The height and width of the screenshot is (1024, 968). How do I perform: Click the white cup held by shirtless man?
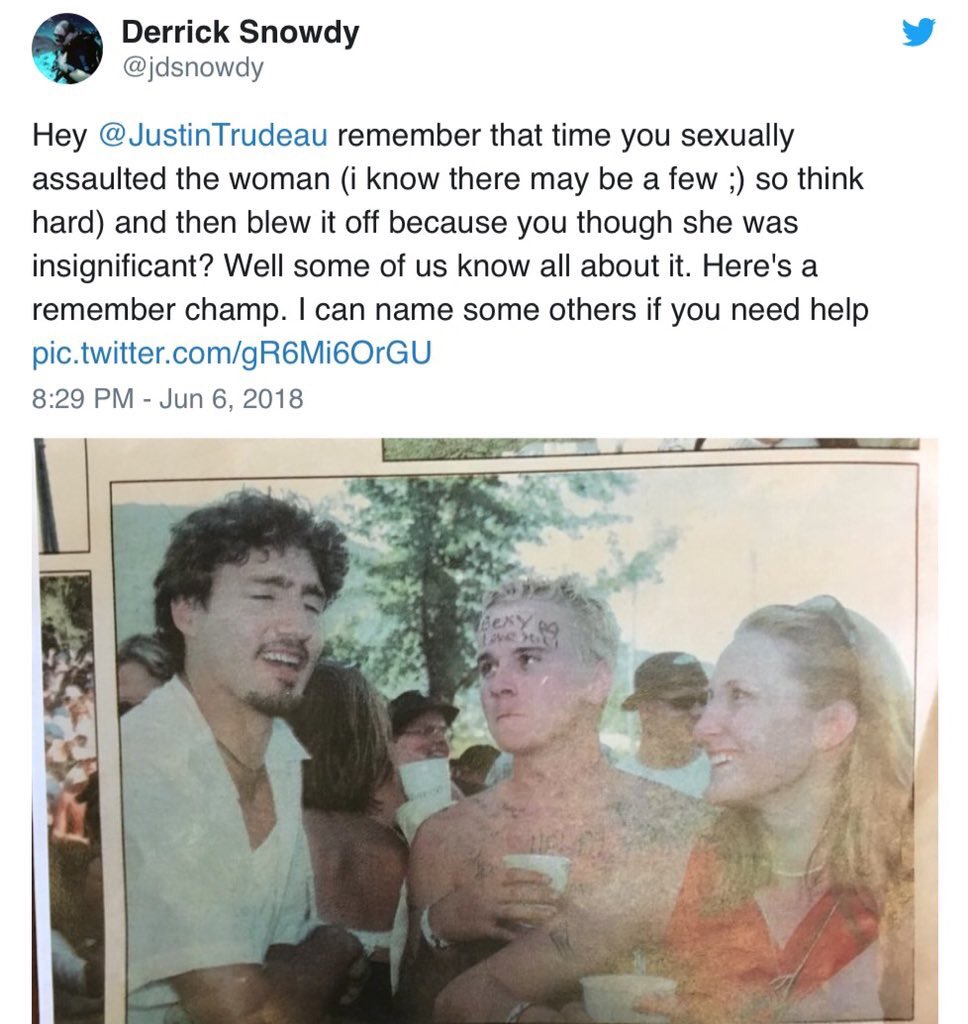coord(535,872)
